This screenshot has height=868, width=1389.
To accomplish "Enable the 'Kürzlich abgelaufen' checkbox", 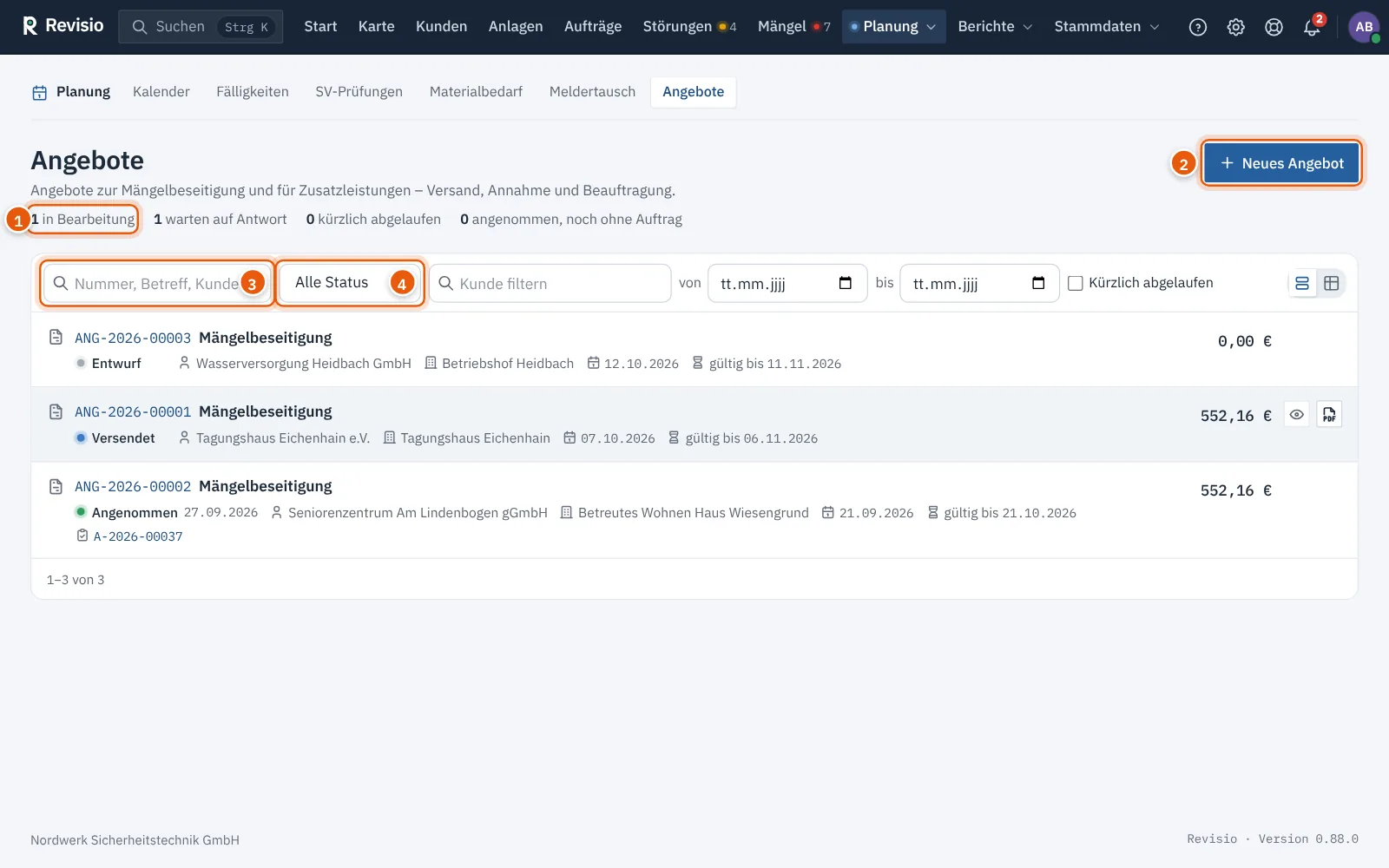I will (1076, 283).
